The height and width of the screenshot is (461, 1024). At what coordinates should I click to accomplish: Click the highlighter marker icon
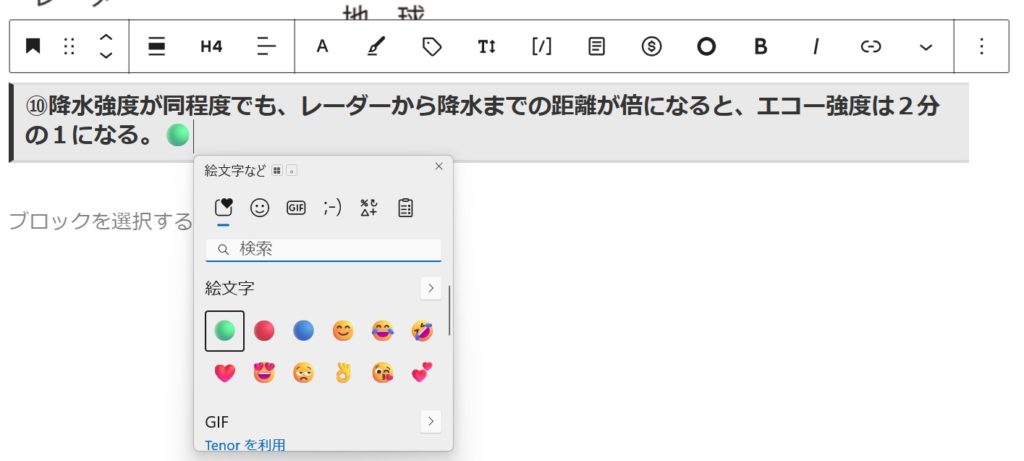[375, 46]
